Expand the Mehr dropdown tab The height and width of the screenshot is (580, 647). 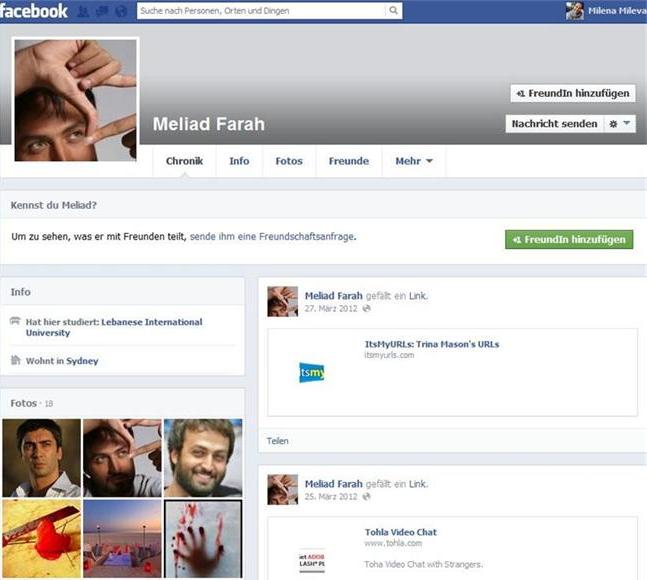tap(414, 161)
